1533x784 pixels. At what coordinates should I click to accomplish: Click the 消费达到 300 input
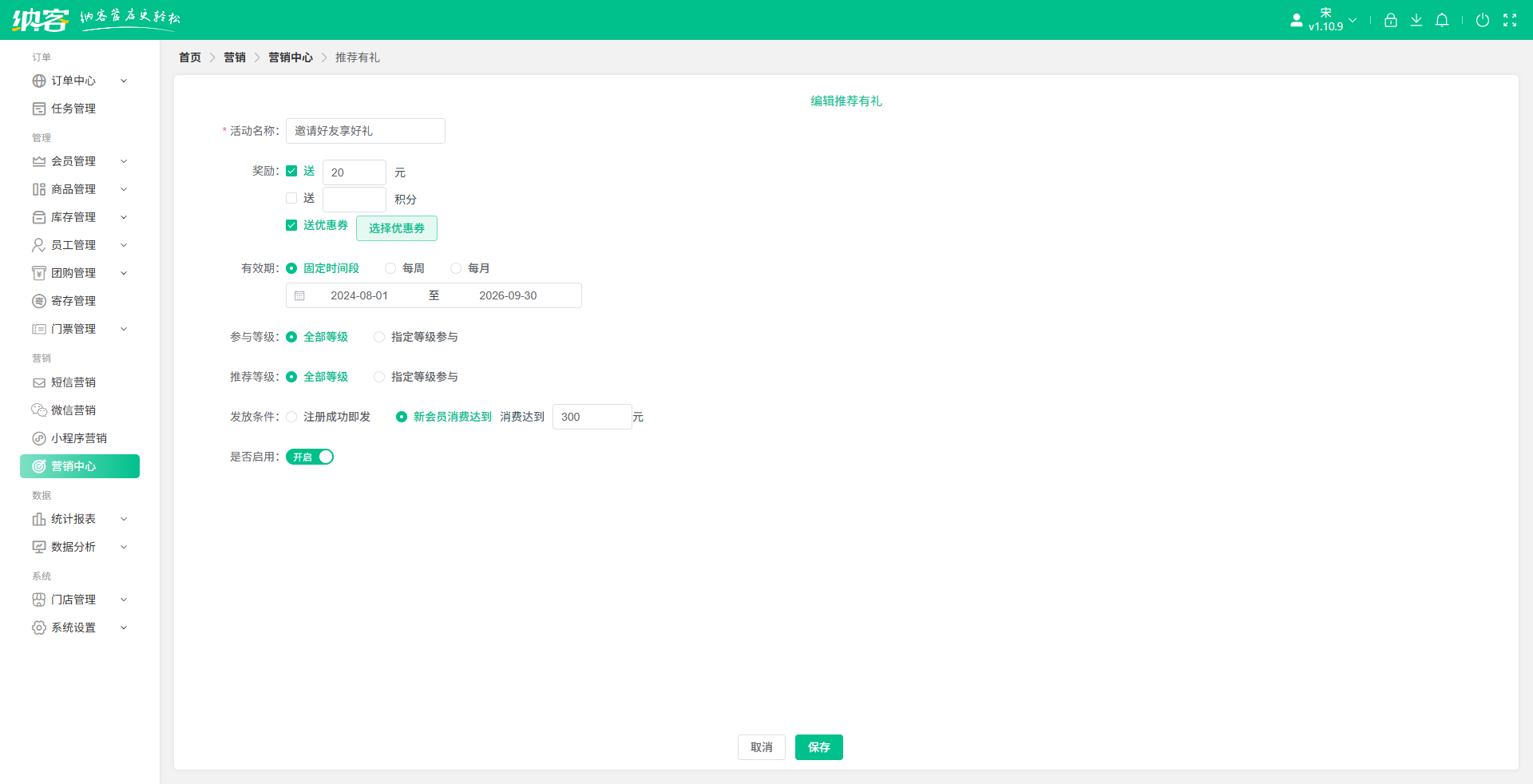[592, 417]
